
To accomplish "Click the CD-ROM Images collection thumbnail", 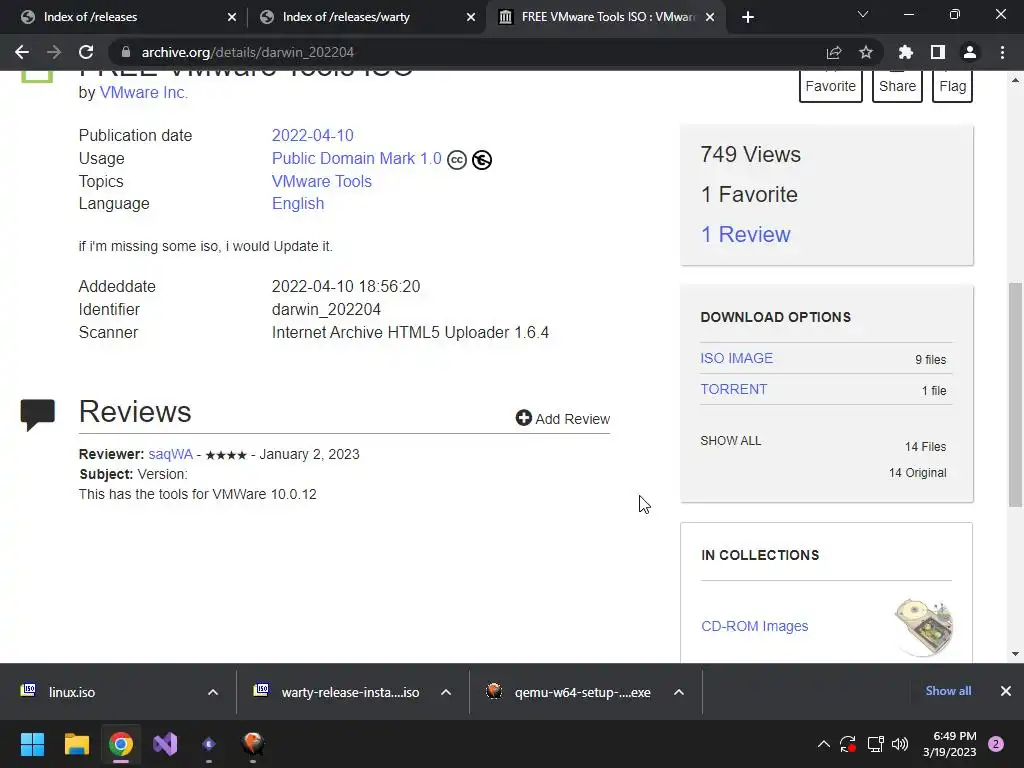I will (x=923, y=626).
